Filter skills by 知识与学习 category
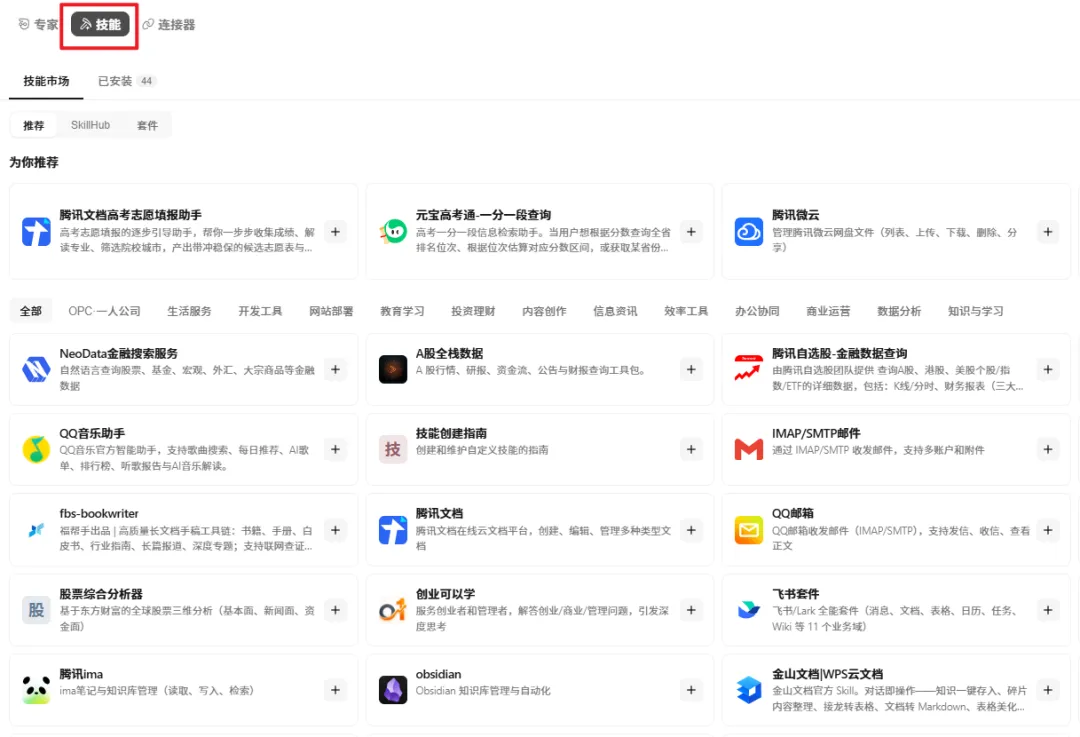Screen dimensions: 1080x737 pyautogui.click(x=975, y=311)
